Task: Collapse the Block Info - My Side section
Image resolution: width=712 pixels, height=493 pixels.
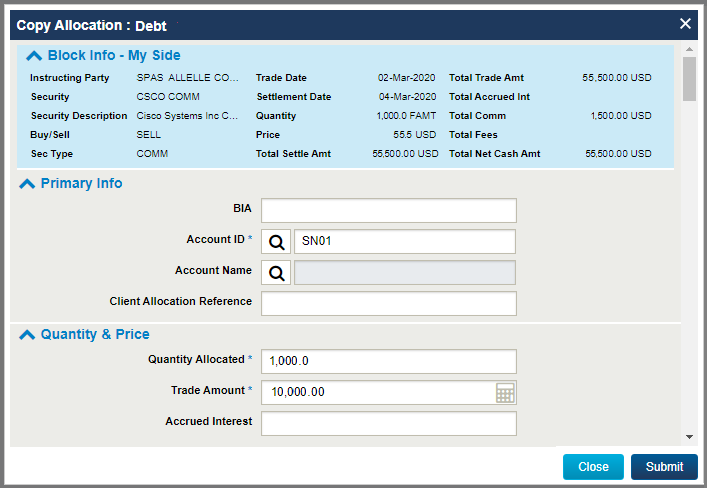Action: (x=34, y=56)
